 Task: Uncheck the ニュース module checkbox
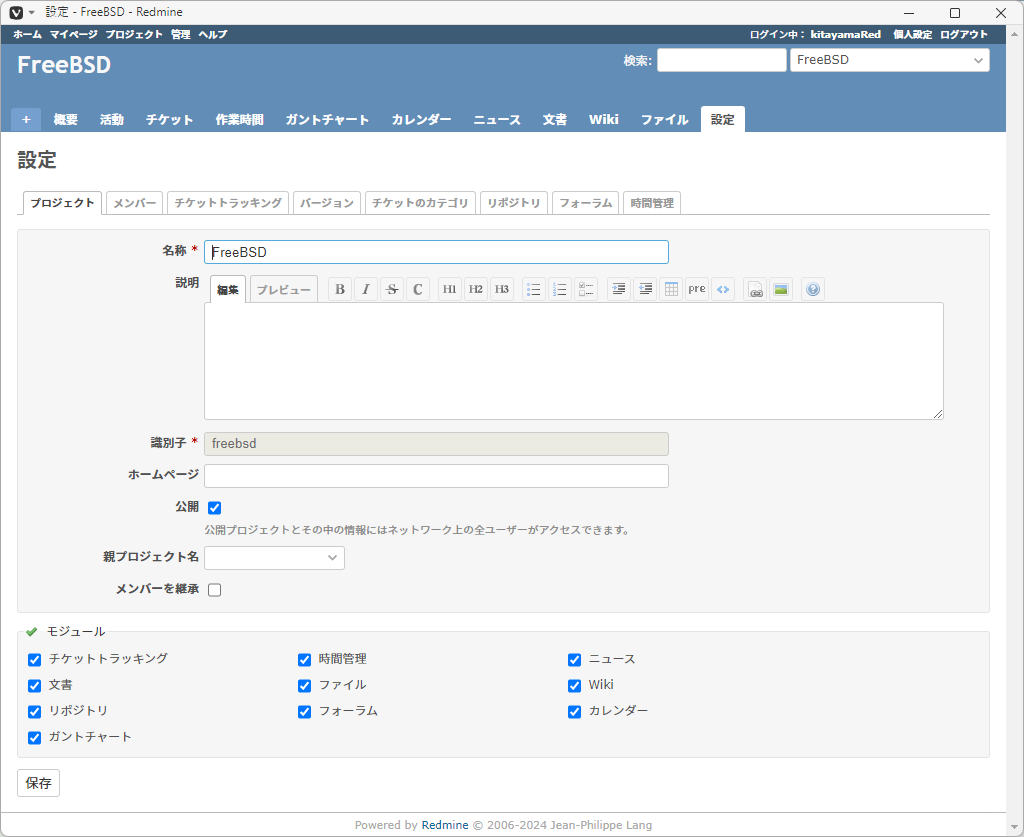click(x=575, y=660)
